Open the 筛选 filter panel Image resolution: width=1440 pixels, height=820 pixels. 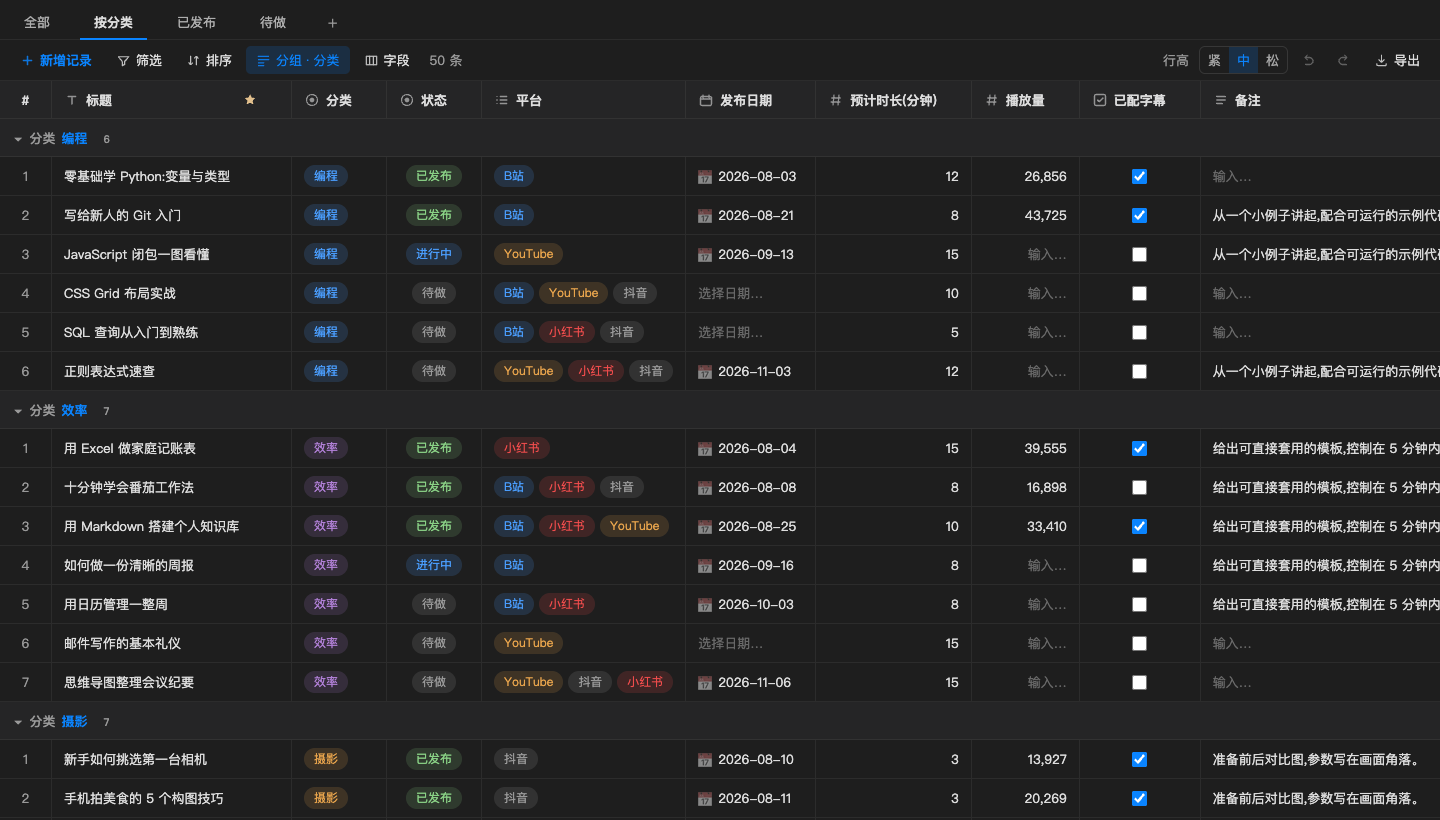point(139,61)
